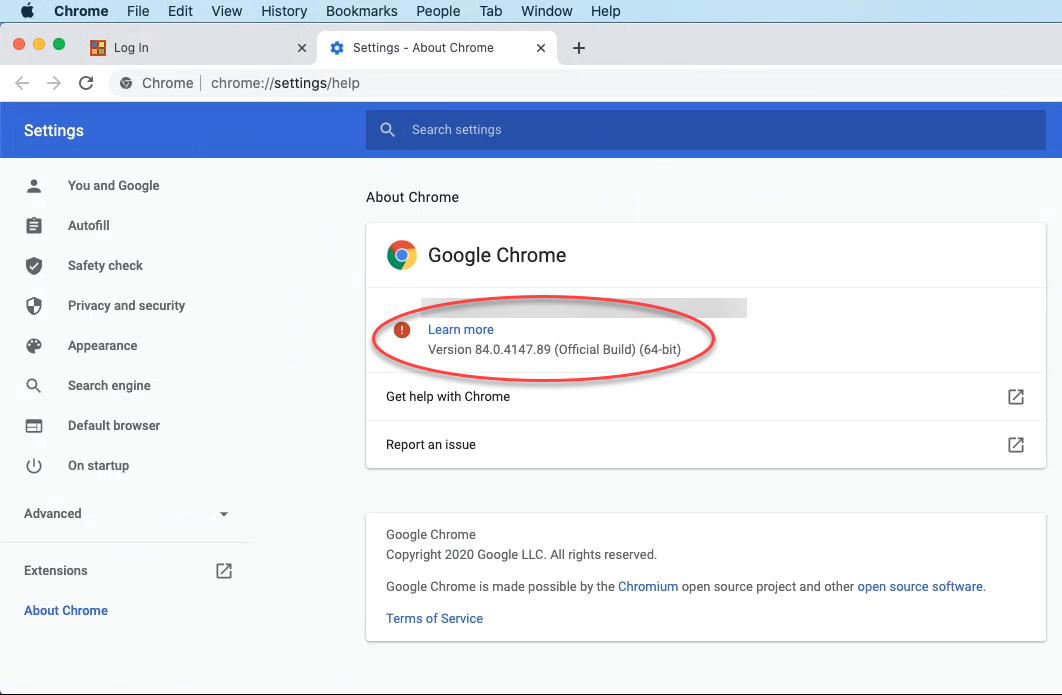Open the Bookmarks menu
This screenshot has width=1062, height=695.
pos(362,11)
